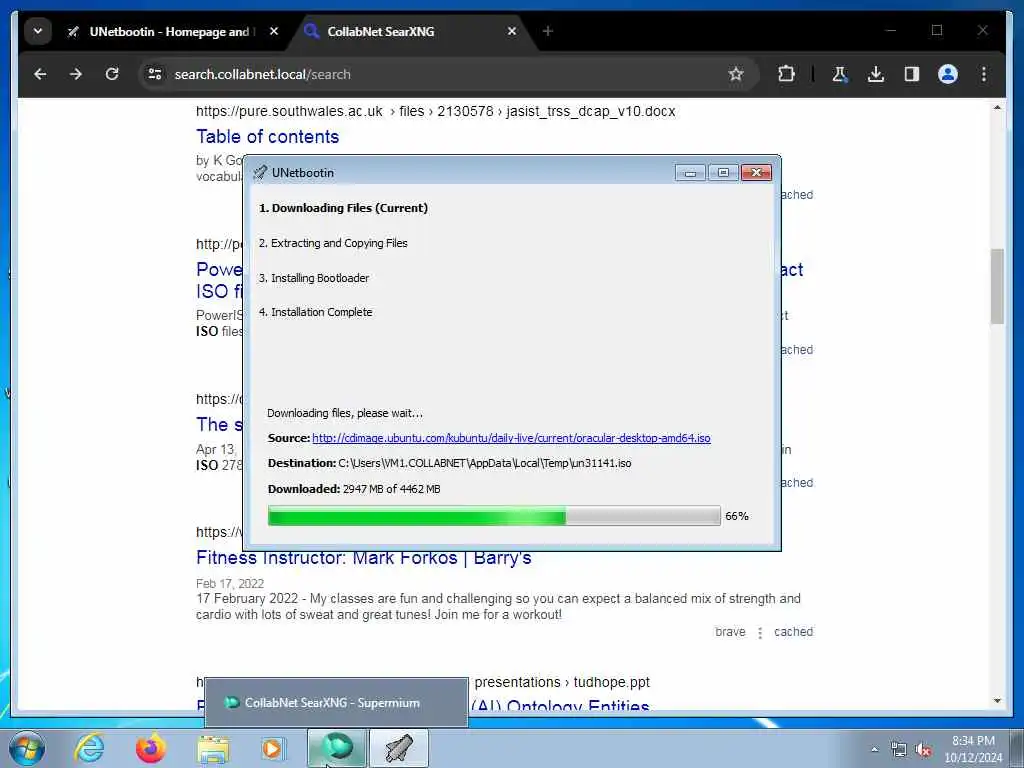This screenshot has height=768, width=1024.
Task: Open cached version of Barry's result
Action: point(793,632)
